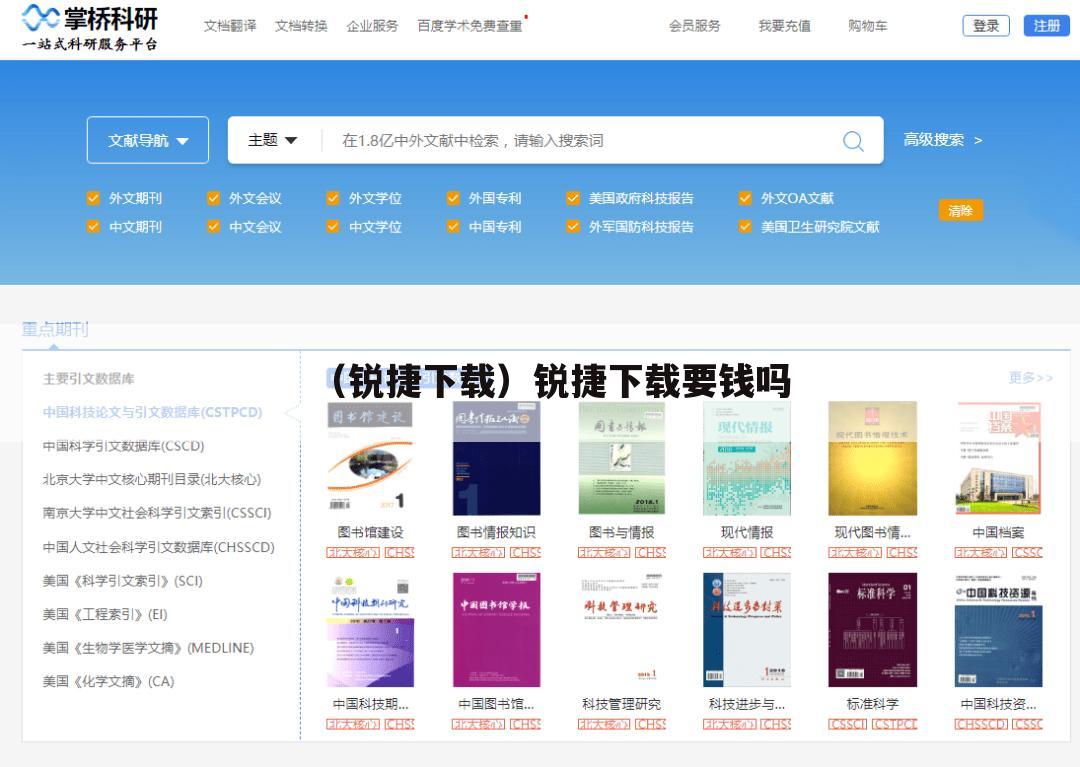The height and width of the screenshot is (767, 1080).
Task: Select 美国《科学引文索引》(SCI) entry
Action: click(x=123, y=580)
